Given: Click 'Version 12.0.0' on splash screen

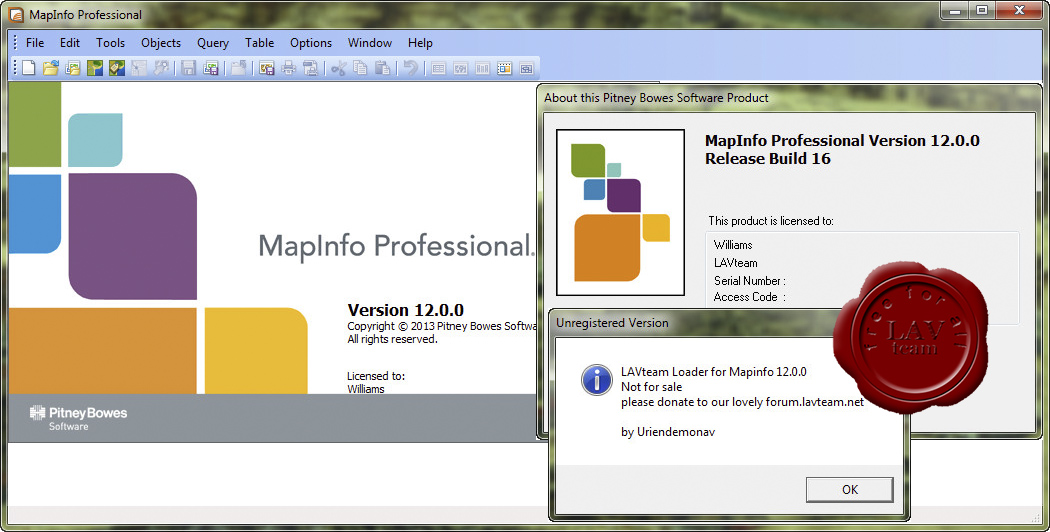Looking at the screenshot, I should coord(405,310).
